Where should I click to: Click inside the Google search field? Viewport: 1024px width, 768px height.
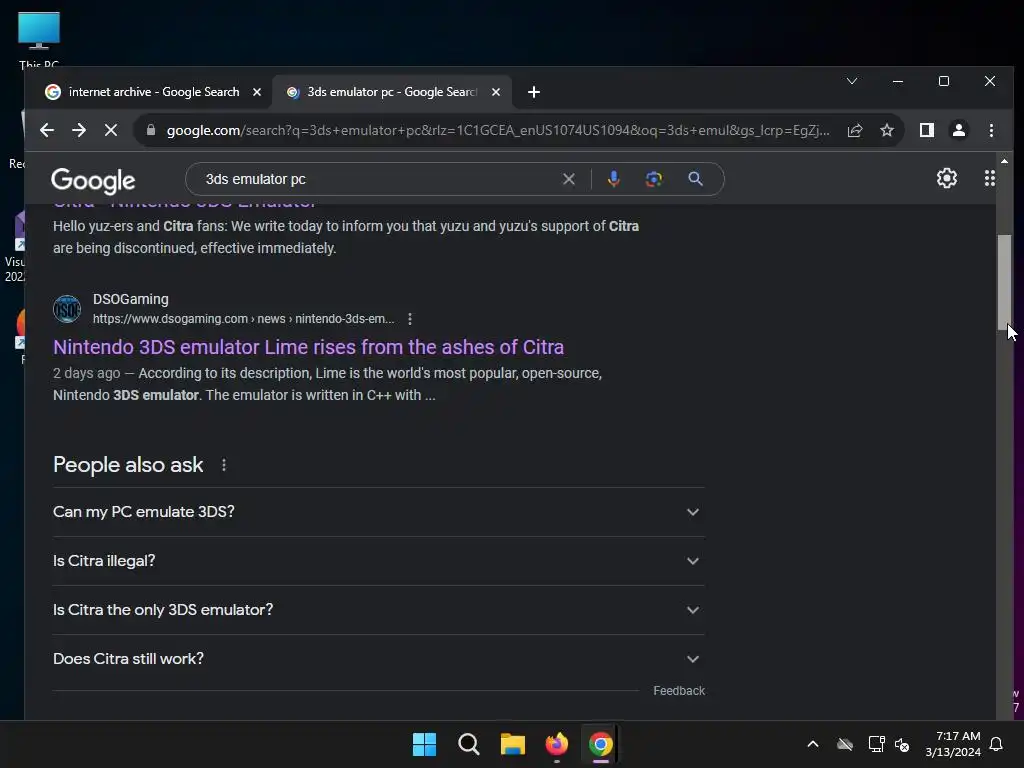coord(379,179)
